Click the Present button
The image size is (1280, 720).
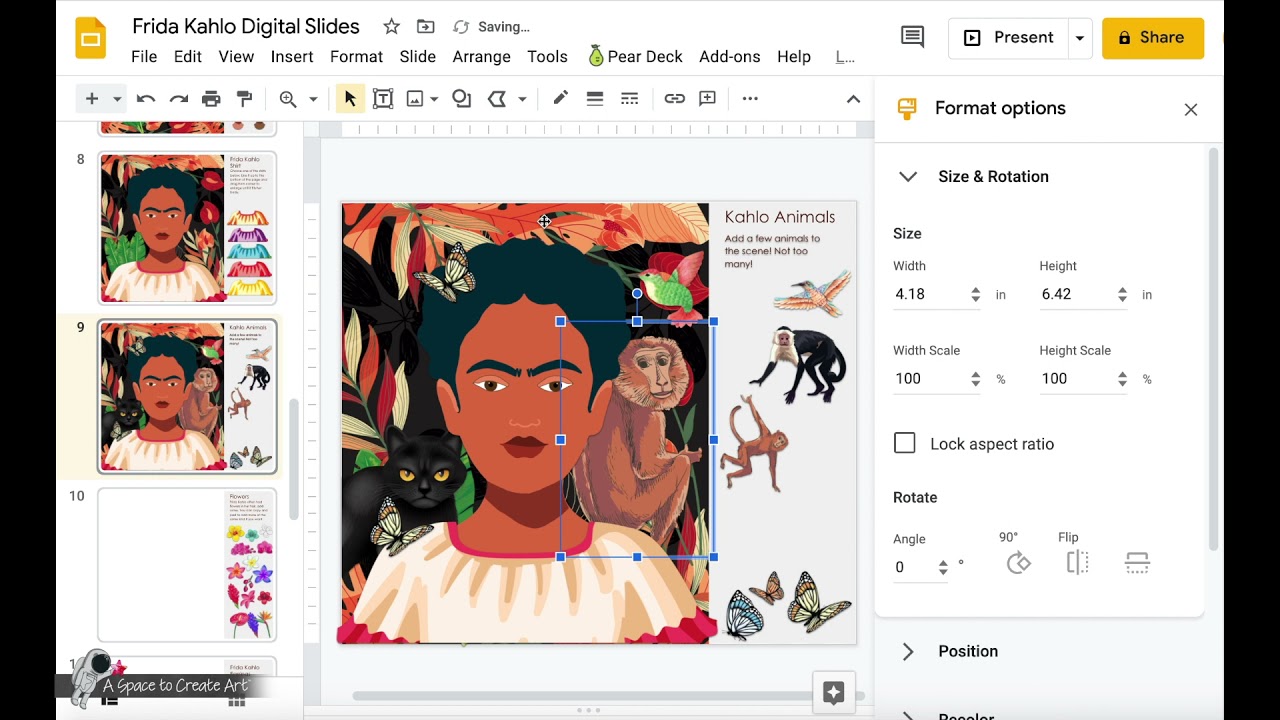click(1008, 38)
